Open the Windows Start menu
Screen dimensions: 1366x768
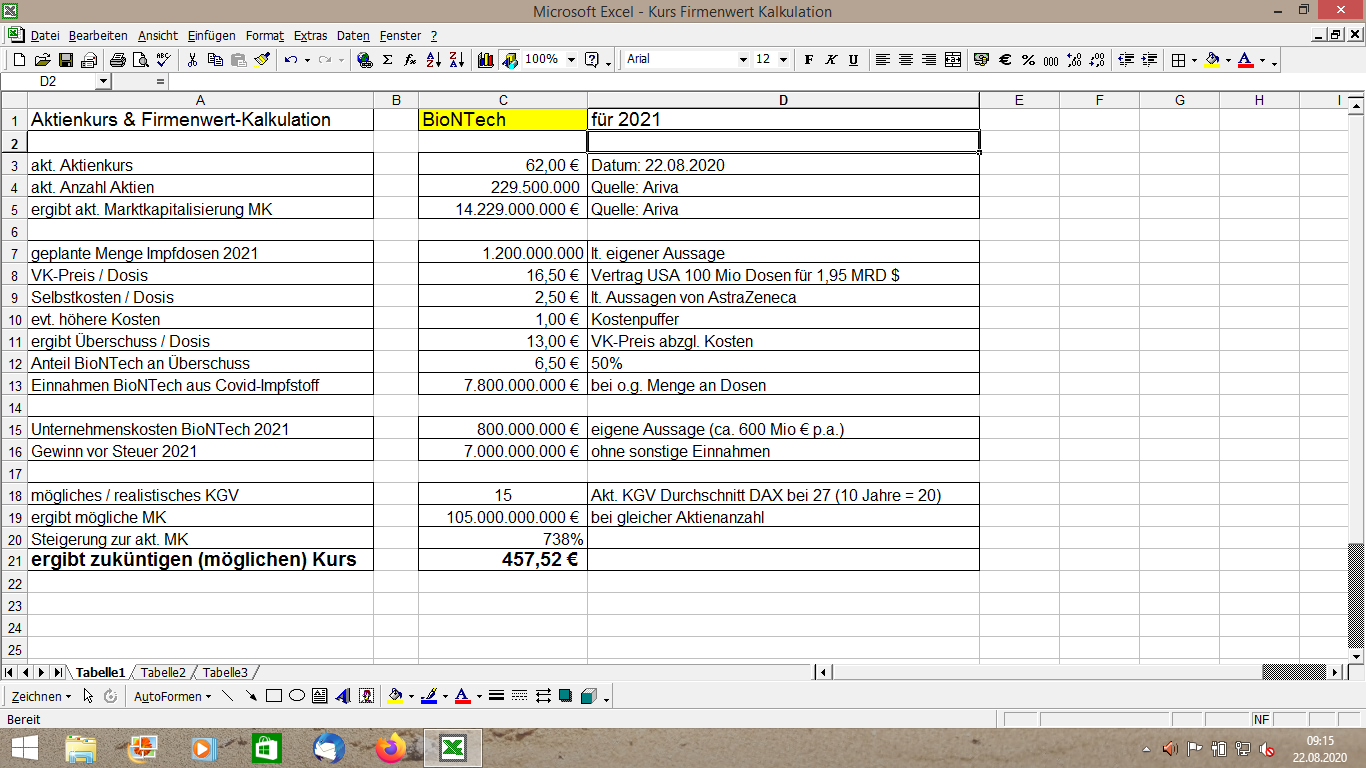tap(24, 748)
